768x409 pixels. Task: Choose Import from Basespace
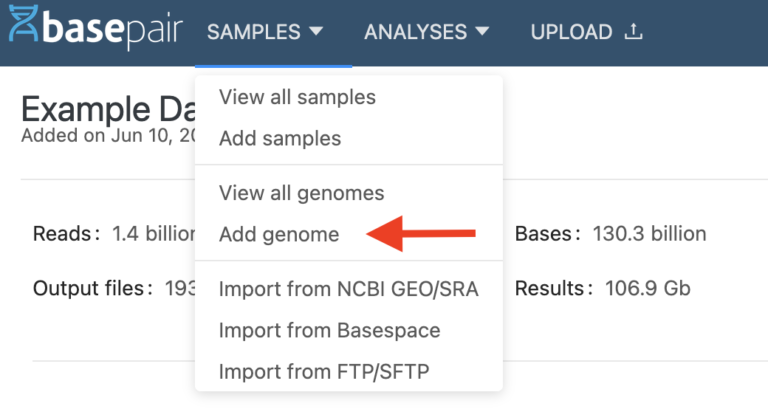(329, 330)
